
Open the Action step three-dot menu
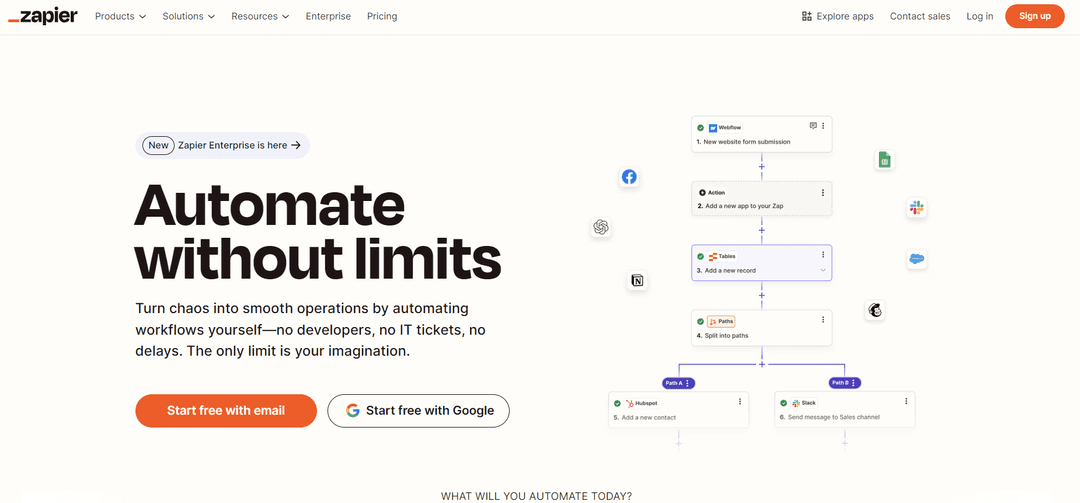(823, 192)
